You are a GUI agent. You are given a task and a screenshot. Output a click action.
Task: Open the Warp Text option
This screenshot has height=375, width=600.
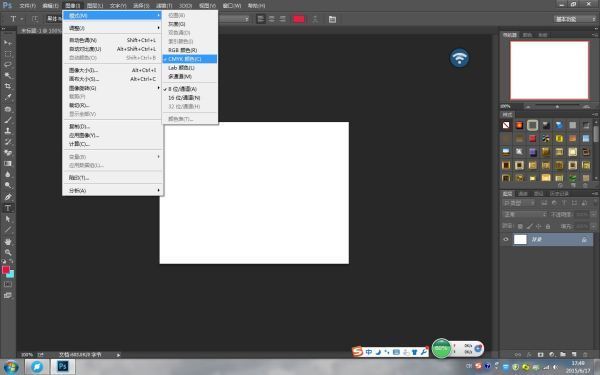[315, 19]
